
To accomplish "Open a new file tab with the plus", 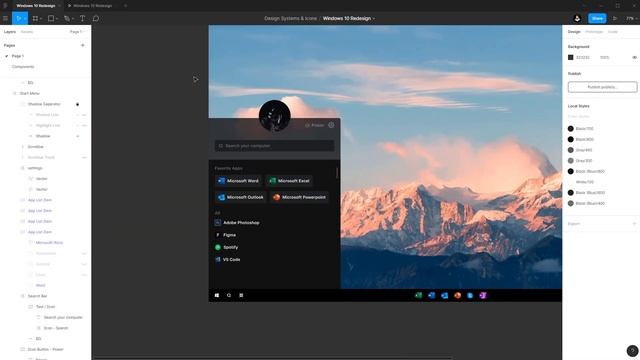I will [x=125, y=6].
